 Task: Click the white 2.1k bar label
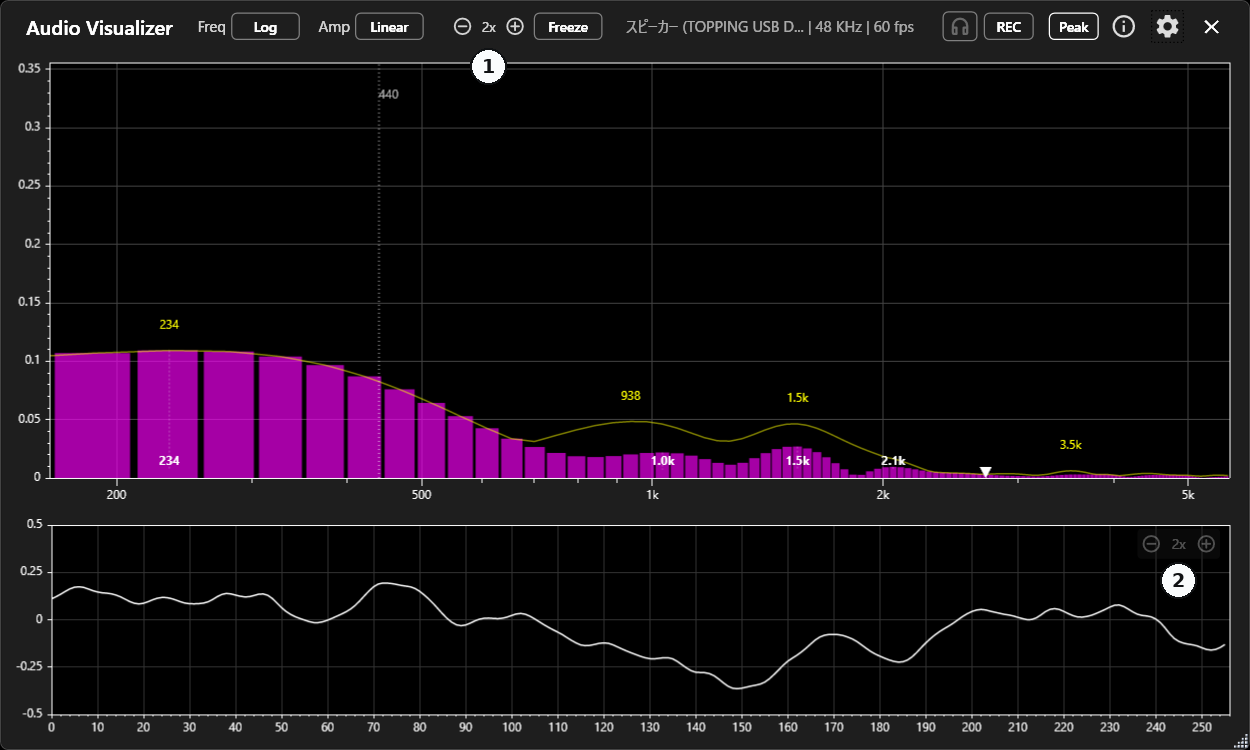coord(893,461)
